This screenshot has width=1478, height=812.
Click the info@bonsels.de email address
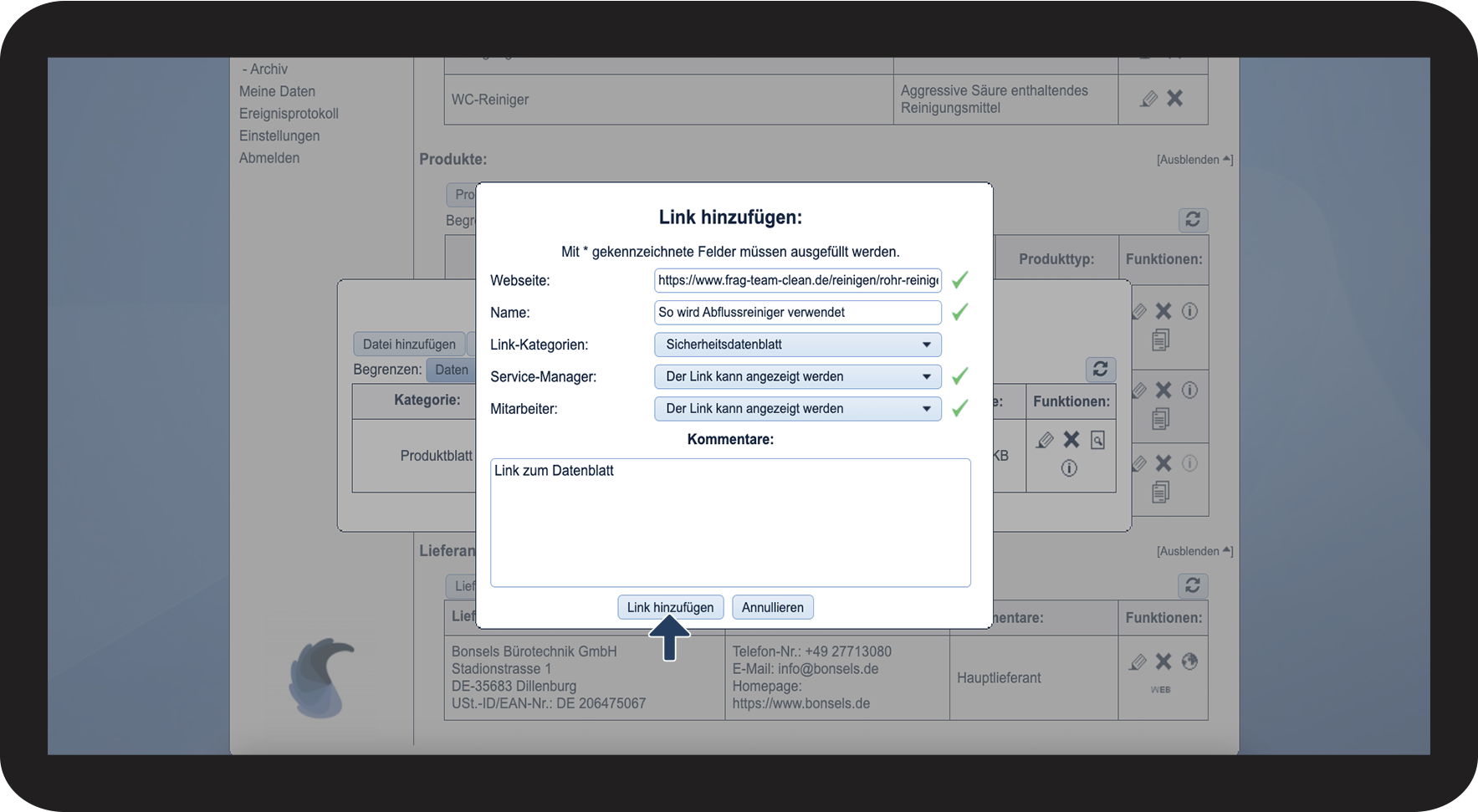click(x=828, y=669)
